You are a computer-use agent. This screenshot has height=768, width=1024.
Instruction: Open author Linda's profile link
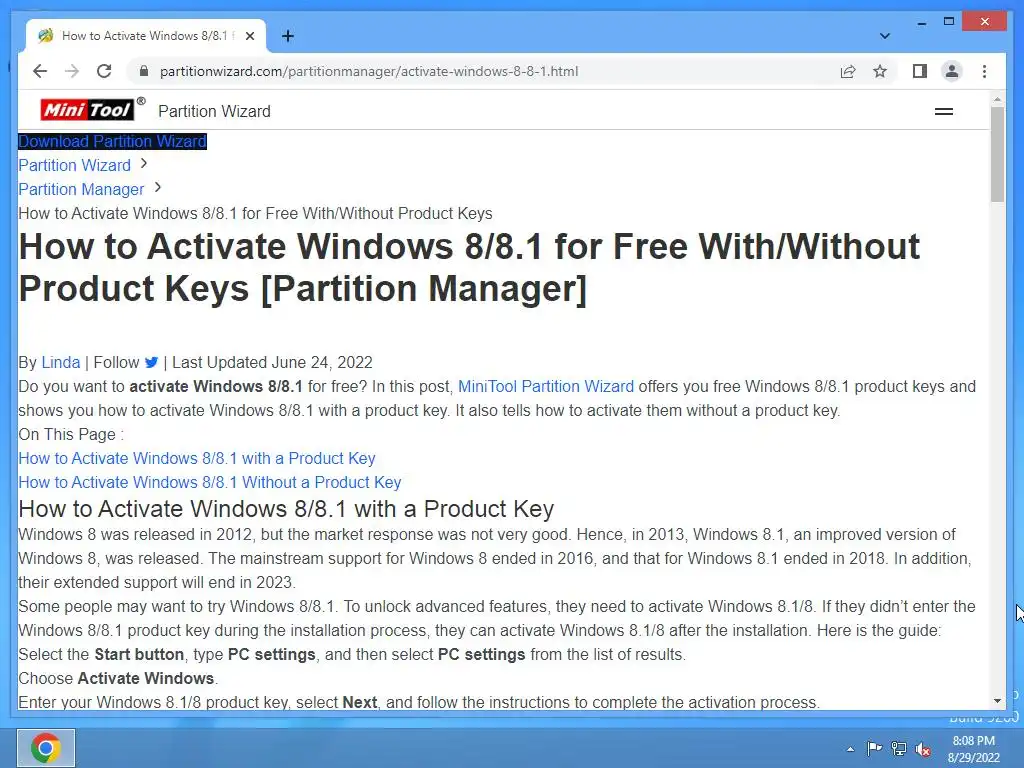click(61, 362)
